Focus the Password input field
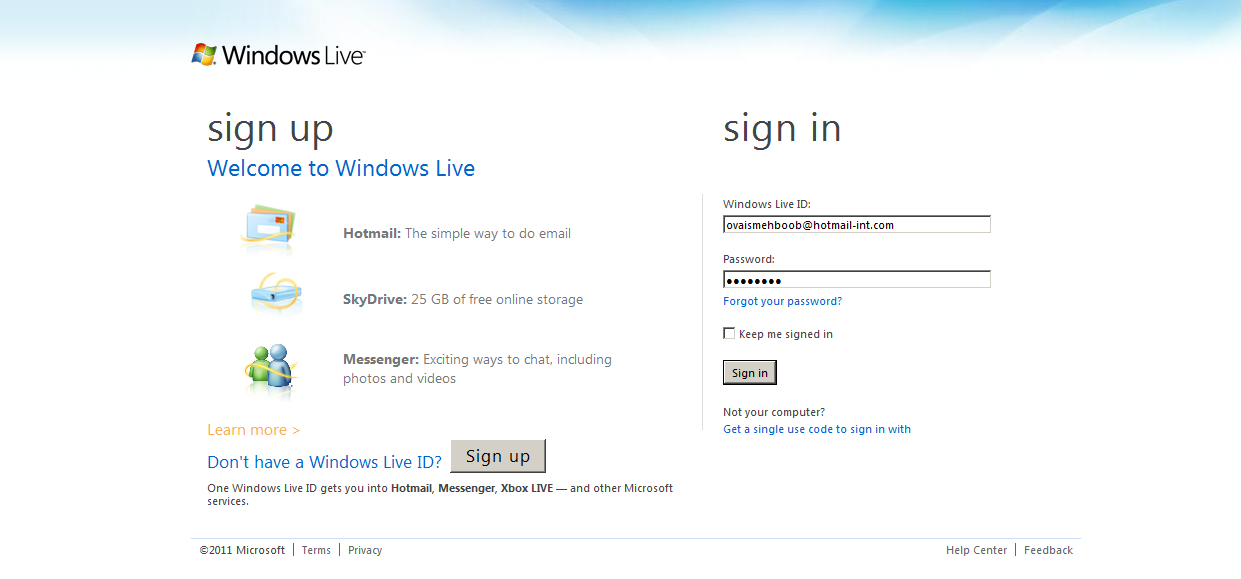Screen dimensions: 1241x579 856,280
